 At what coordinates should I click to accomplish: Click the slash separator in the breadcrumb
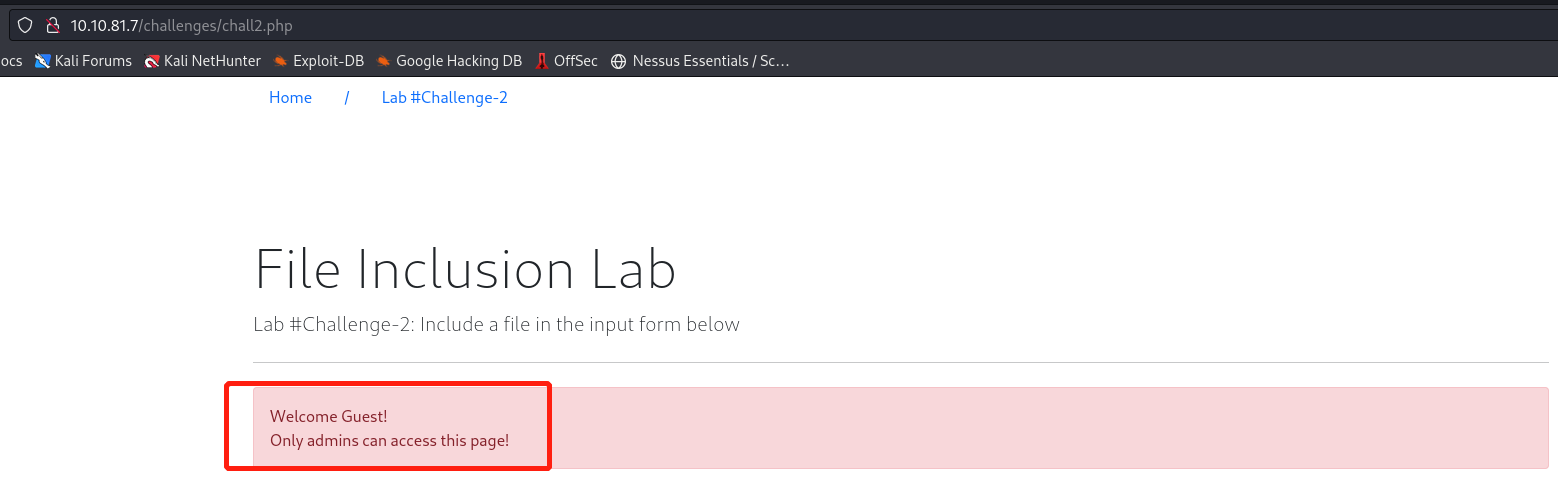pyautogui.click(x=346, y=98)
